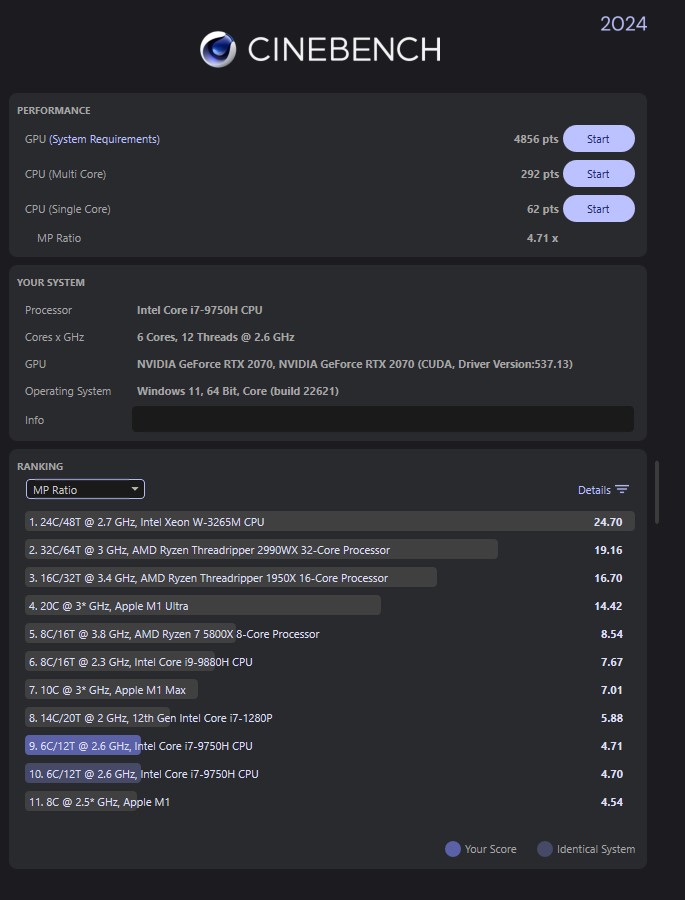Select the 8C Apple M1 ranking row

click(330, 802)
